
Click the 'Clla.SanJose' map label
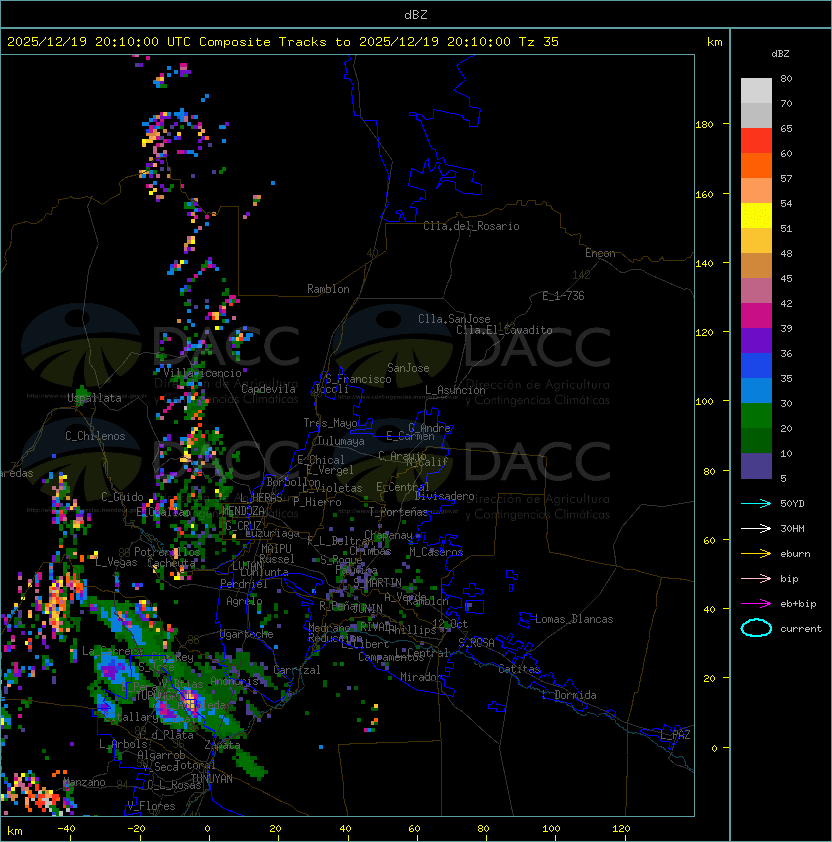pos(454,319)
